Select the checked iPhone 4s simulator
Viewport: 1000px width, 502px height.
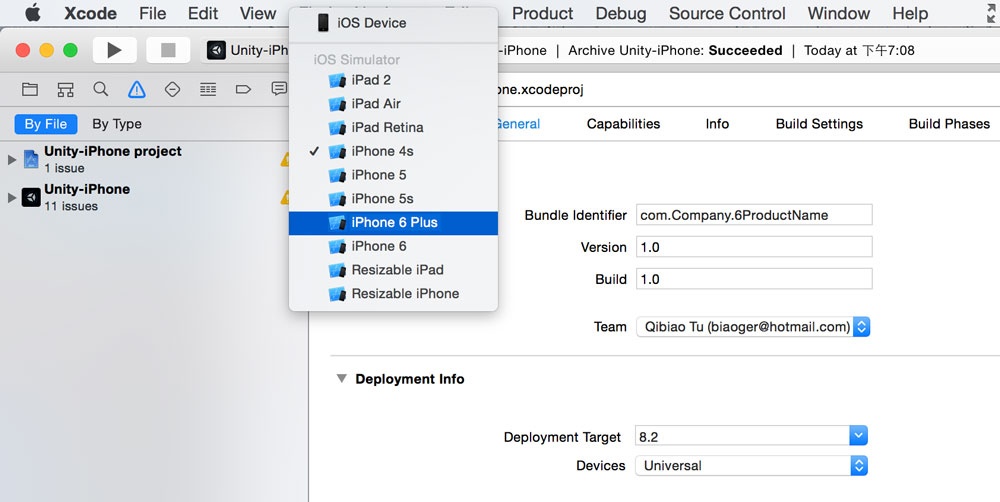pos(393,151)
